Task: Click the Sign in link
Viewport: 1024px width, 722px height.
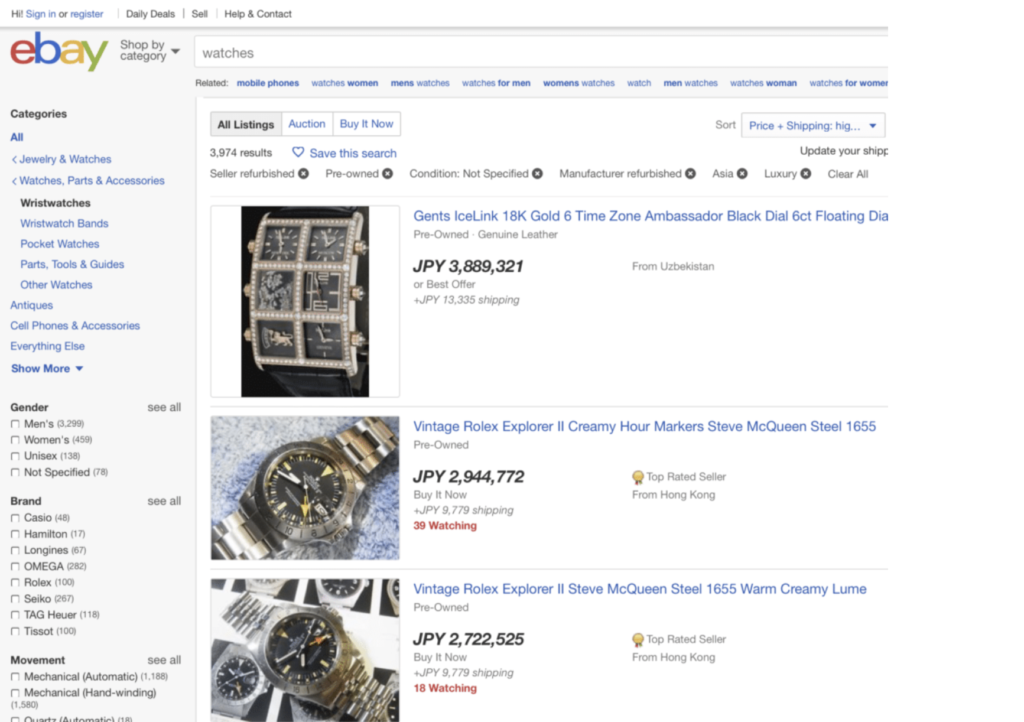Action: coord(41,14)
